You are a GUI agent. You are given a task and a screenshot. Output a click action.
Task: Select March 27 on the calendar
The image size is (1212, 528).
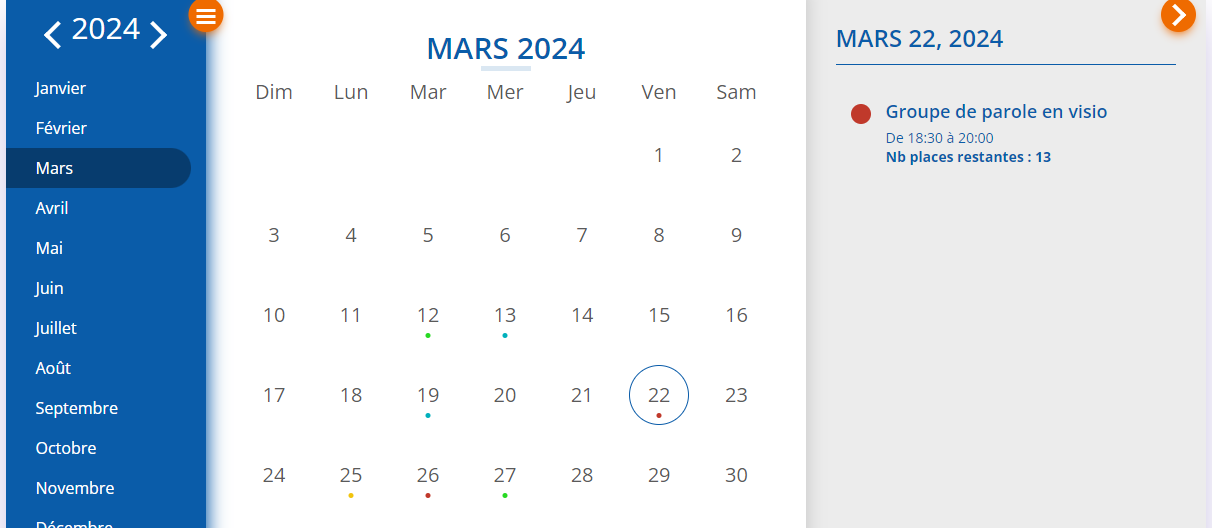point(505,476)
